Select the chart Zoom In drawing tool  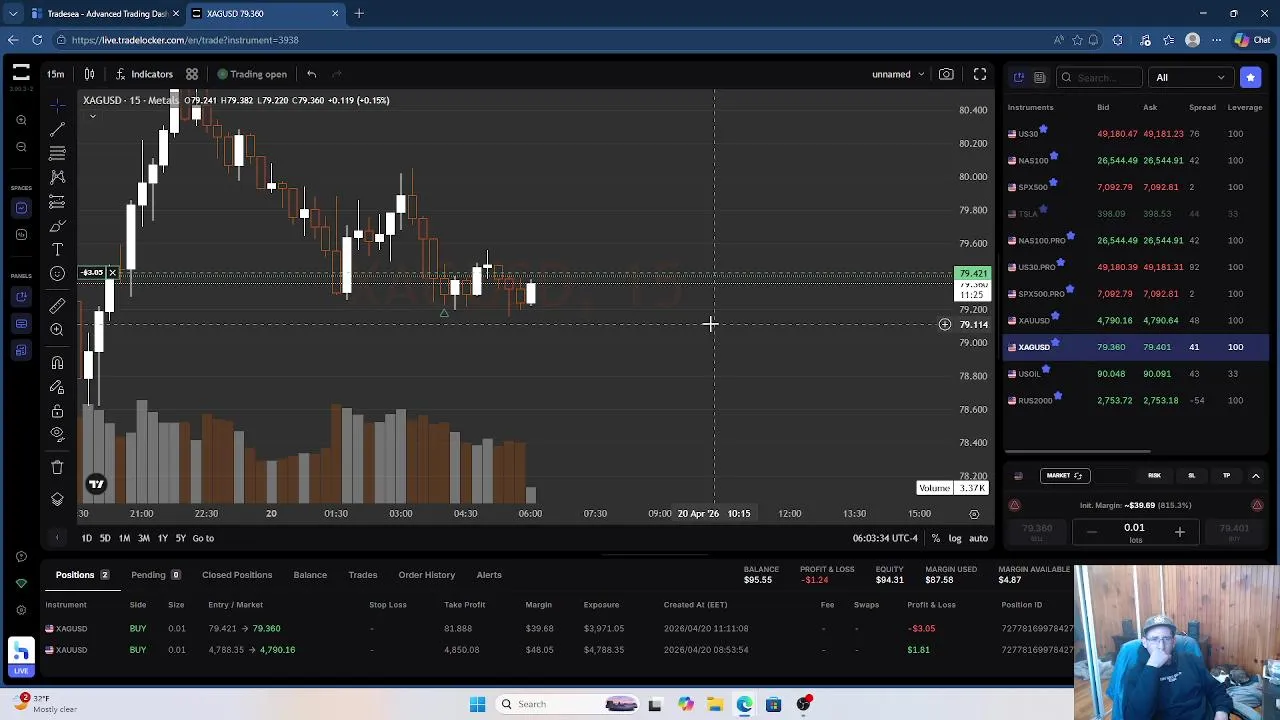point(57,329)
